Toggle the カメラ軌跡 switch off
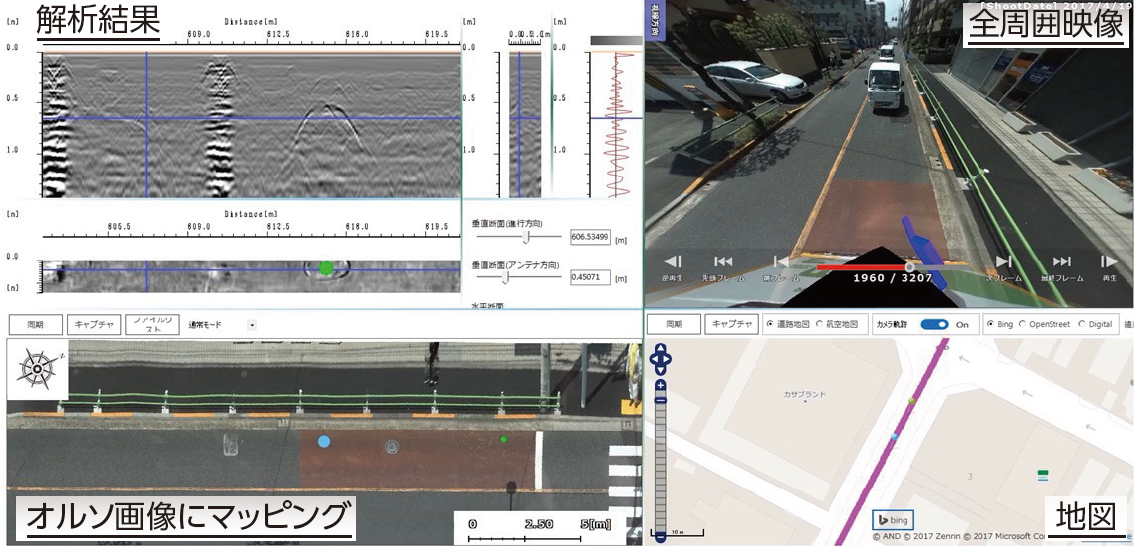This screenshot has width=1134, height=546. (x=934, y=325)
